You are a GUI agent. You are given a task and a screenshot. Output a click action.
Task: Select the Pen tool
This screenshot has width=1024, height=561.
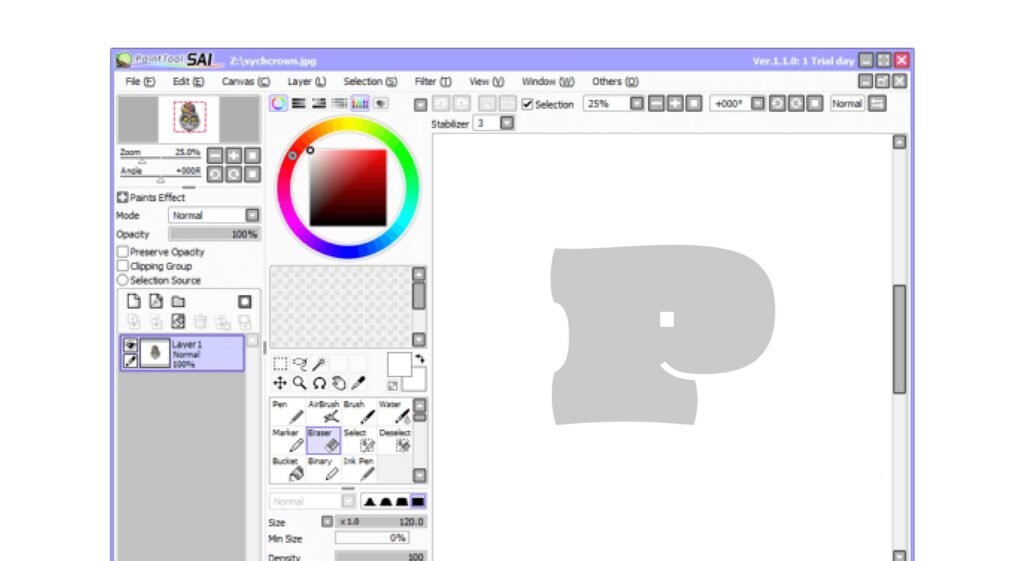[x=287, y=412]
